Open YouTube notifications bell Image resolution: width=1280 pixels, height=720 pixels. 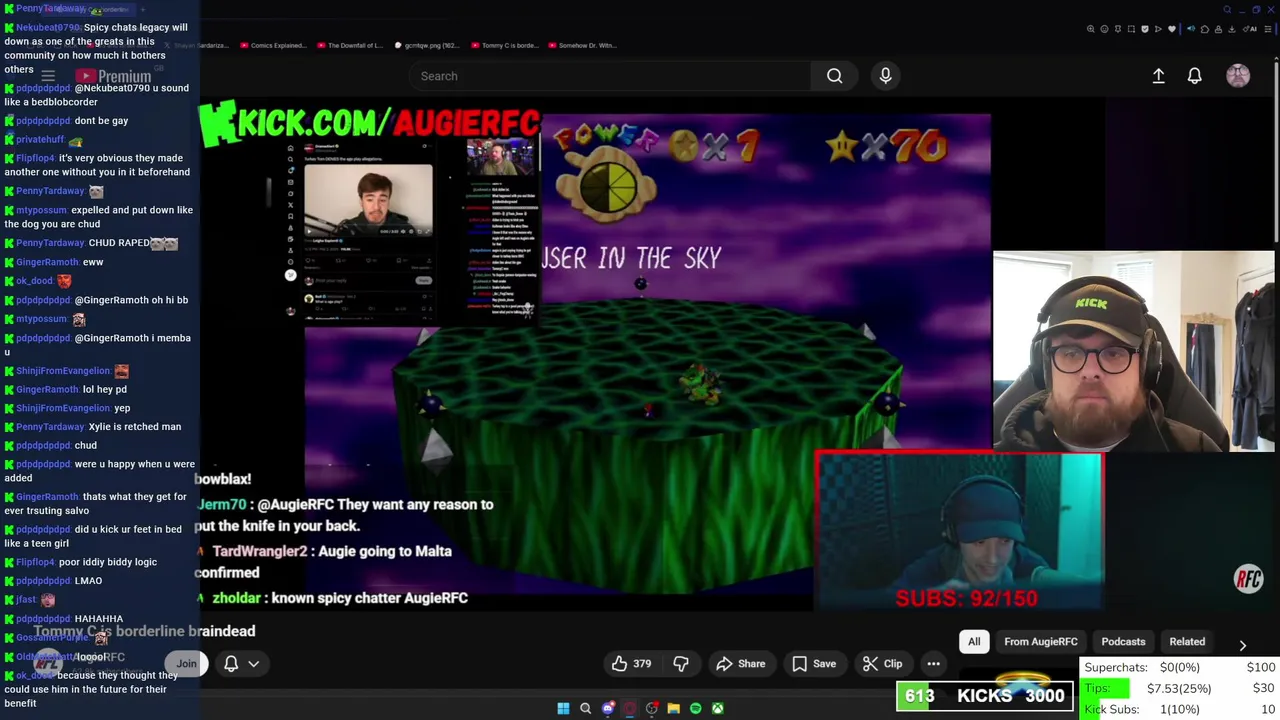[x=1194, y=76]
